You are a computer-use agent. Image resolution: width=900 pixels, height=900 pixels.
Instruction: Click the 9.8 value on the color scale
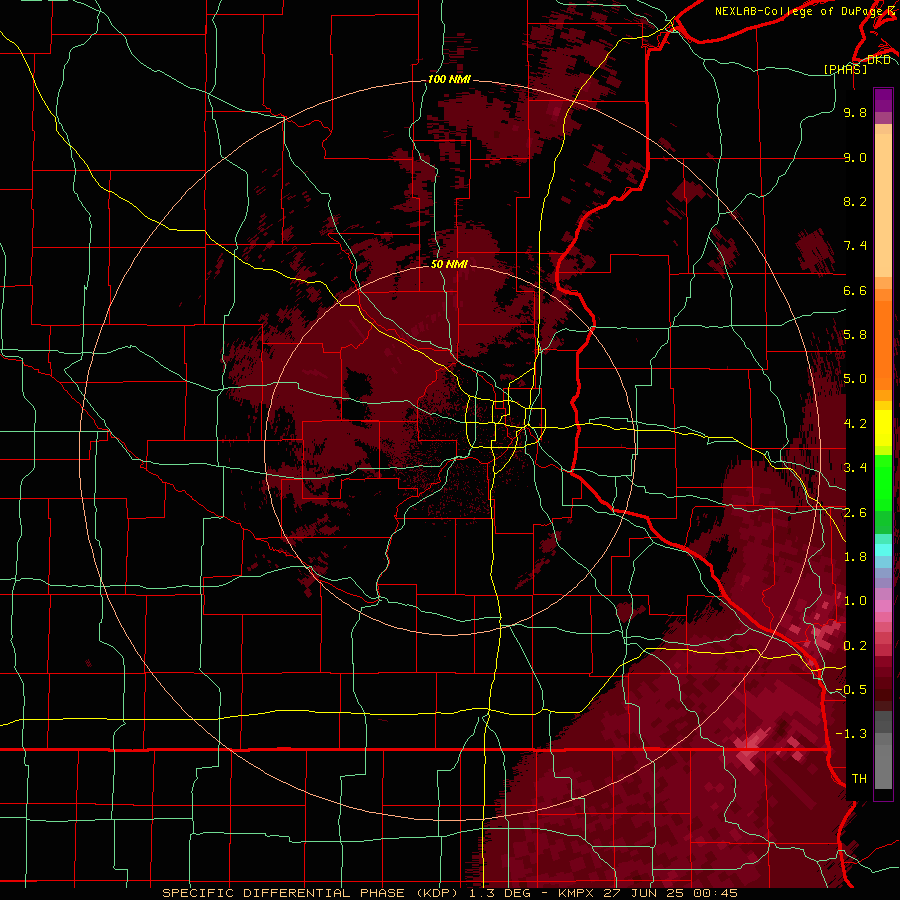tap(855, 112)
